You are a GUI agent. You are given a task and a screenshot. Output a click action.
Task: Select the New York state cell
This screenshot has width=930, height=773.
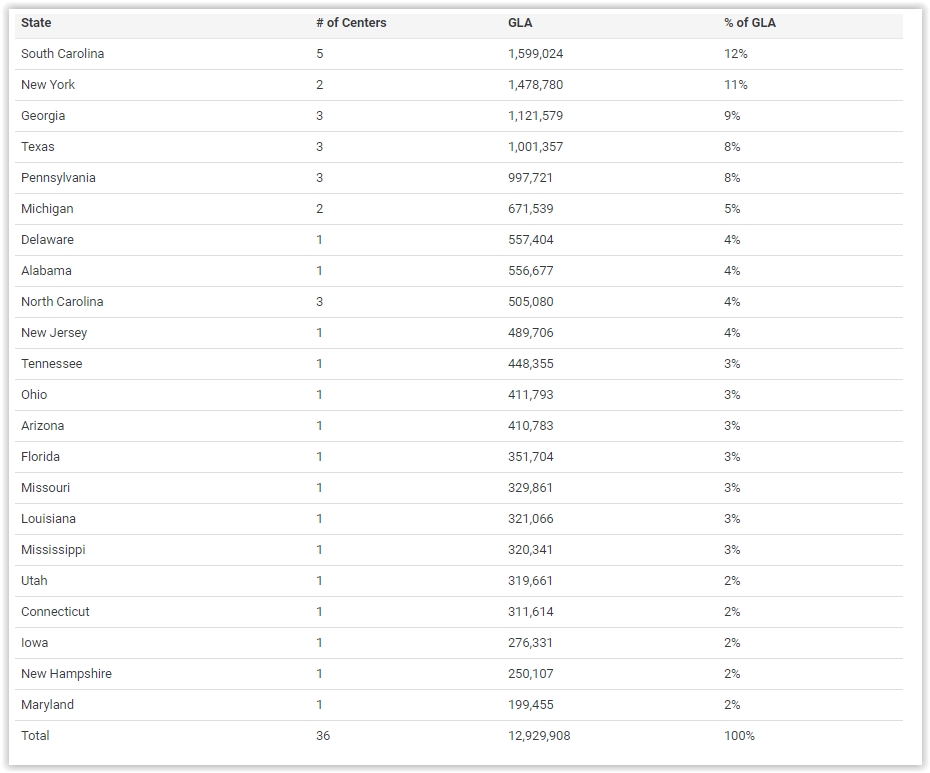pyautogui.click(x=48, y=84)
